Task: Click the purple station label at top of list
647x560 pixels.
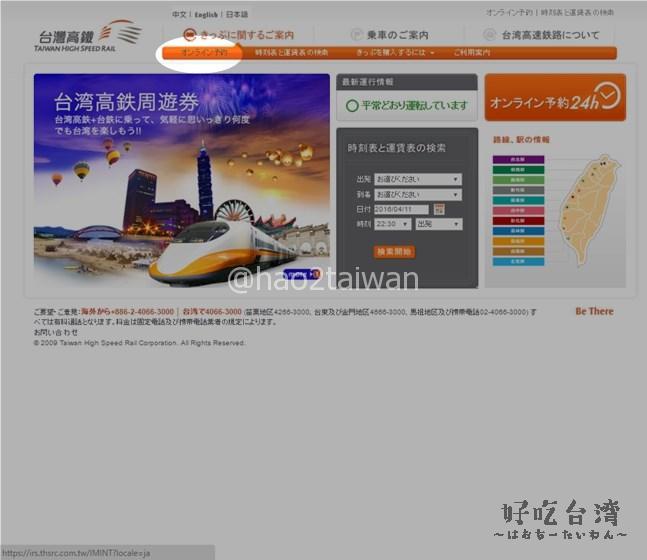Action: [x=518, y=160]
